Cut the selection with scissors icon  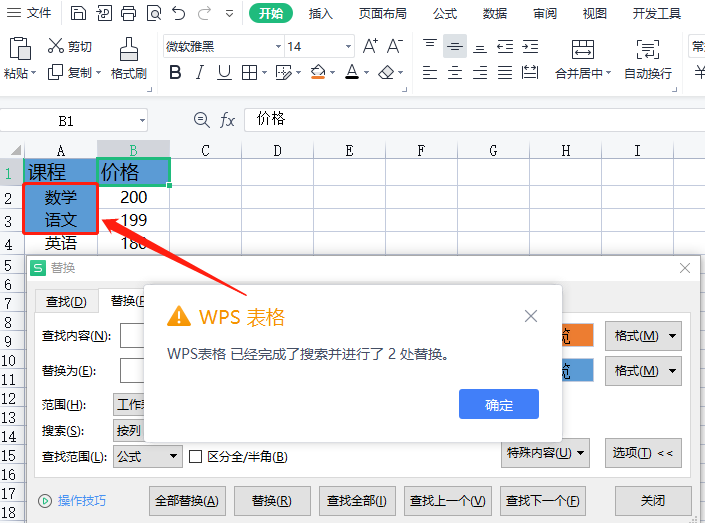pyautogui.click(x=56, y=46)
